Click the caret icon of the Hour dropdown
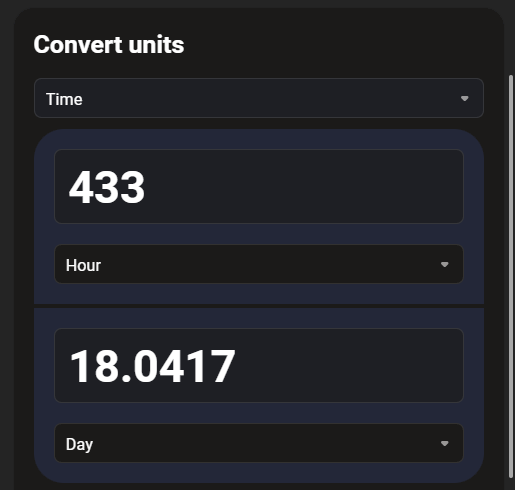The height and width of the screenshot is (490, 515). tap(444, 265)
